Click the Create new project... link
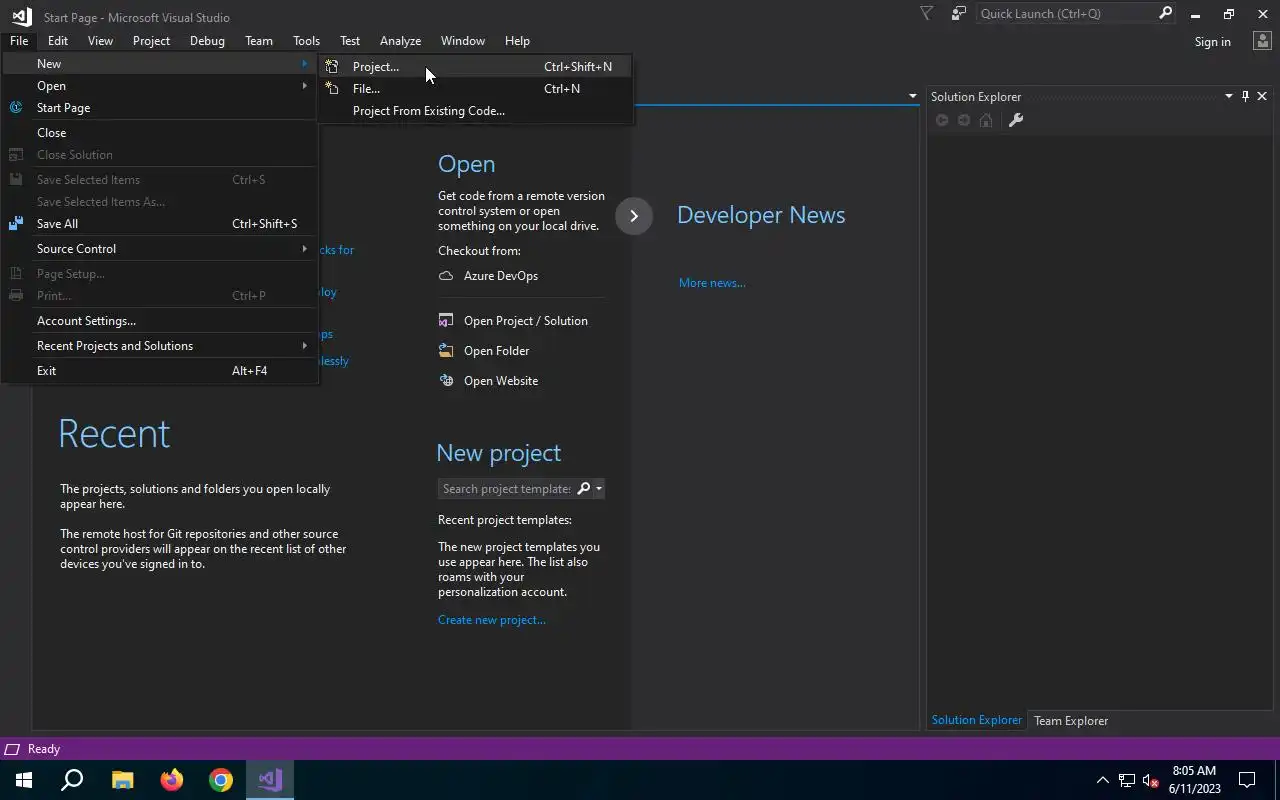Image resolution: width=1280 pixels, height=800 pixels. 492,620
